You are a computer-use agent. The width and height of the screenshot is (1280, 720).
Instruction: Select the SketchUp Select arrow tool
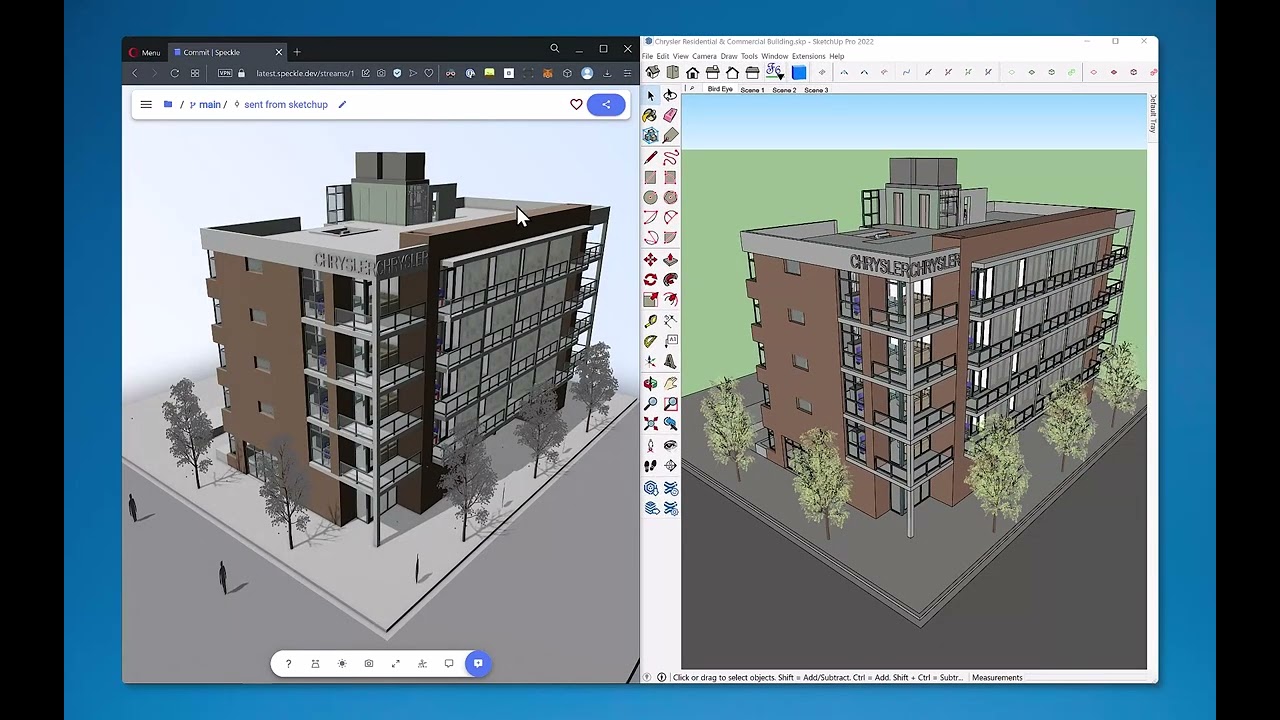pos(651,95)
